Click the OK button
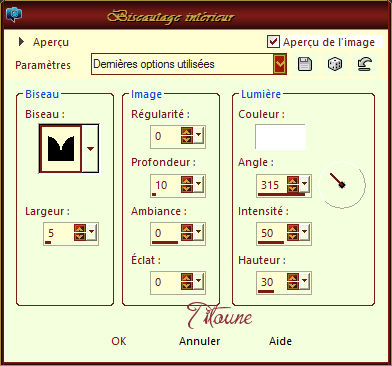This screenshot has width=392, height=366. click(119, 341)
